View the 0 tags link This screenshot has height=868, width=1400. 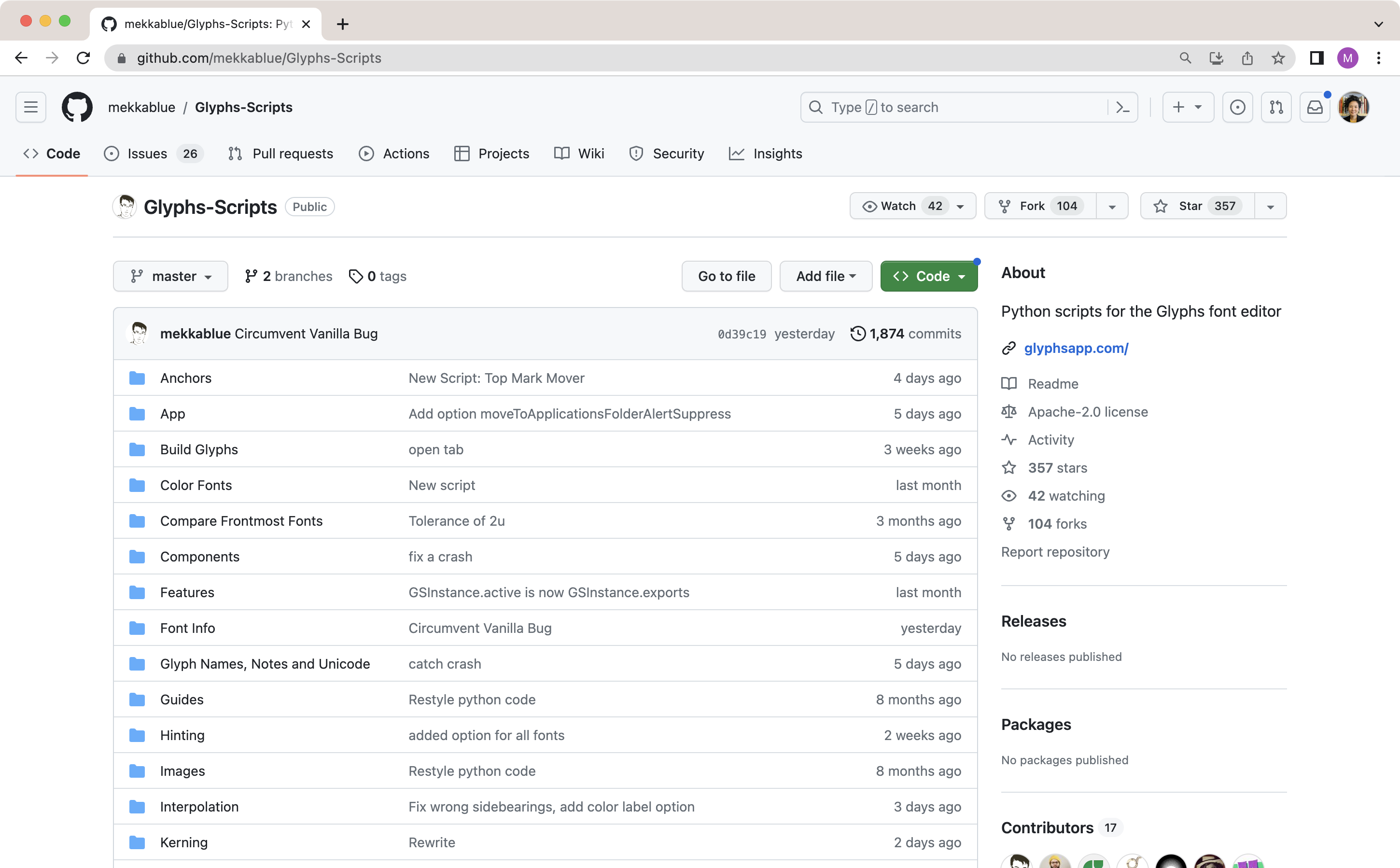click(x=378, y=276)
